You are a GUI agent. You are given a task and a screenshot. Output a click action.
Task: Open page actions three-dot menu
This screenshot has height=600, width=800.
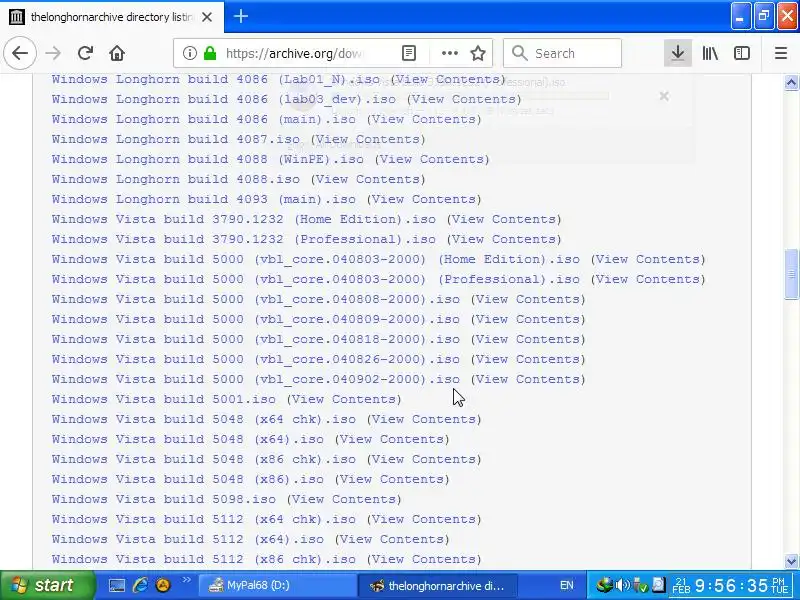pos(449,53)
